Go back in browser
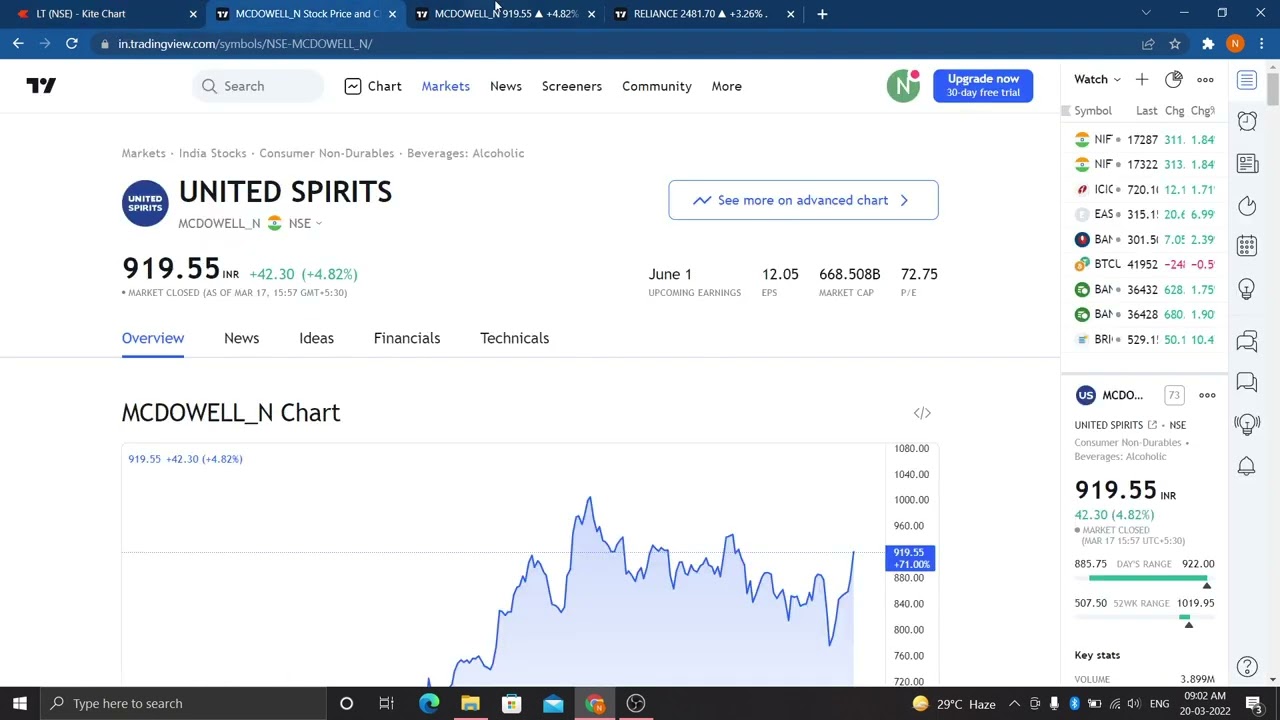This screenshot has height=720, width=1280. [x=18, y=43]
